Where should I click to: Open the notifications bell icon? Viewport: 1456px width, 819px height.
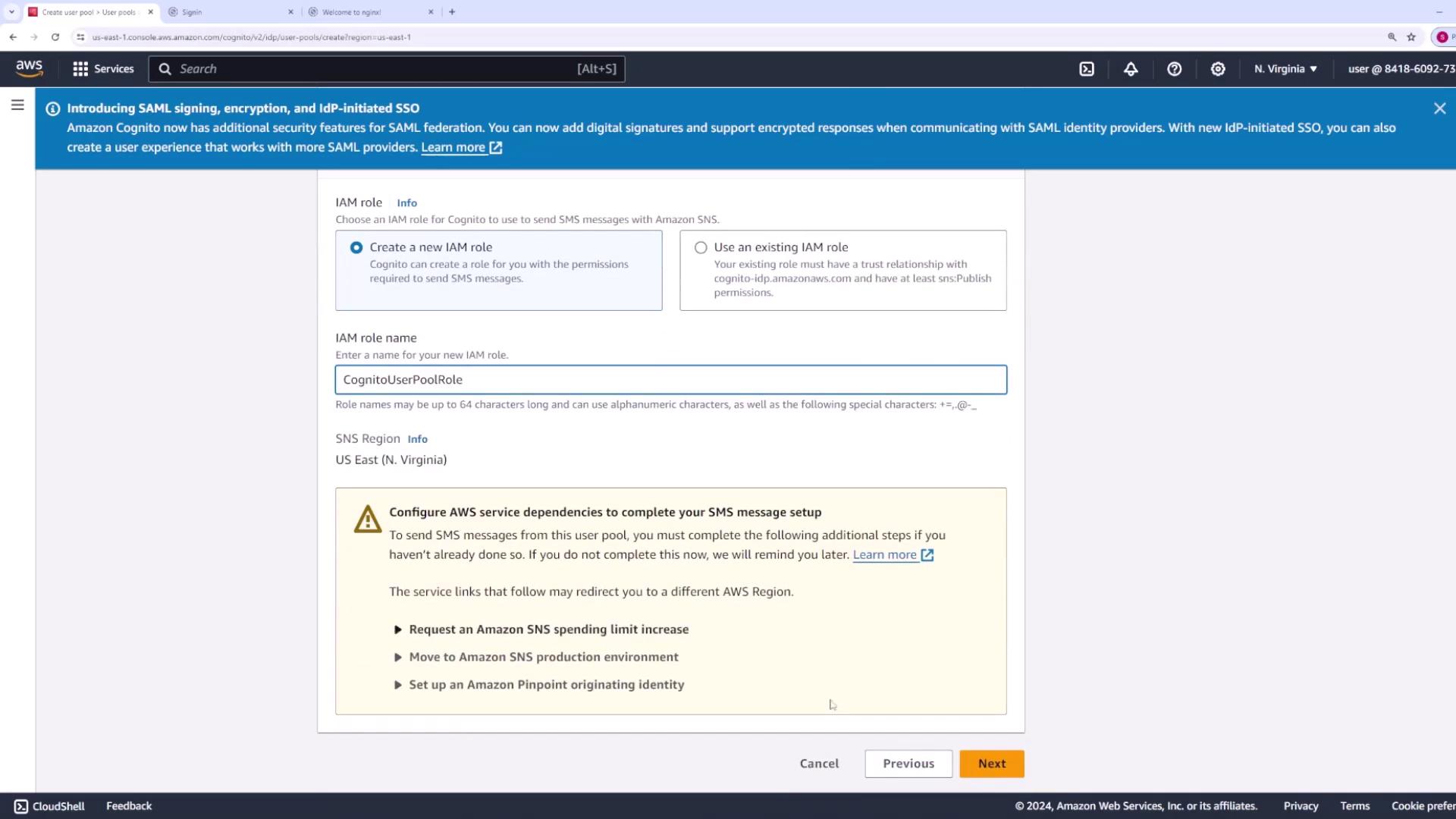tap(1131, 69)
